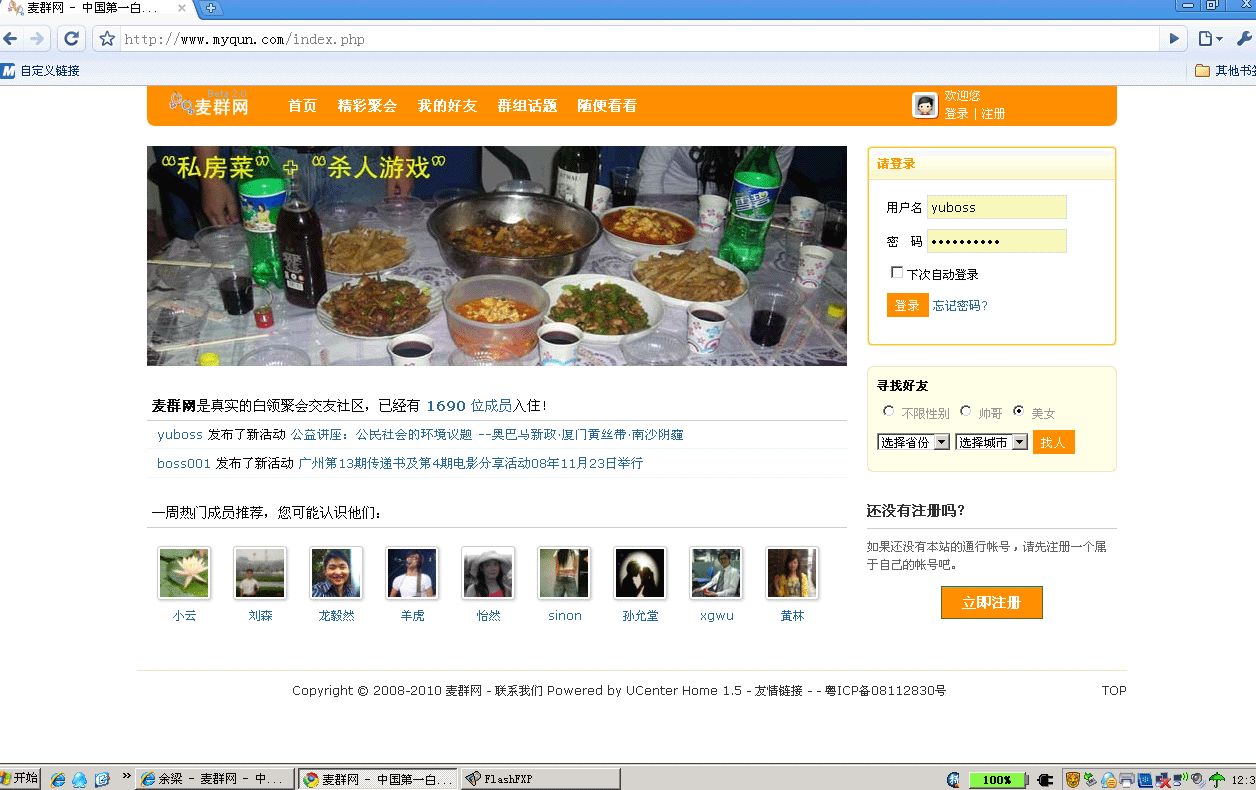
Task: Click the orange 登录 button
Action: click(x=907, y=305)
